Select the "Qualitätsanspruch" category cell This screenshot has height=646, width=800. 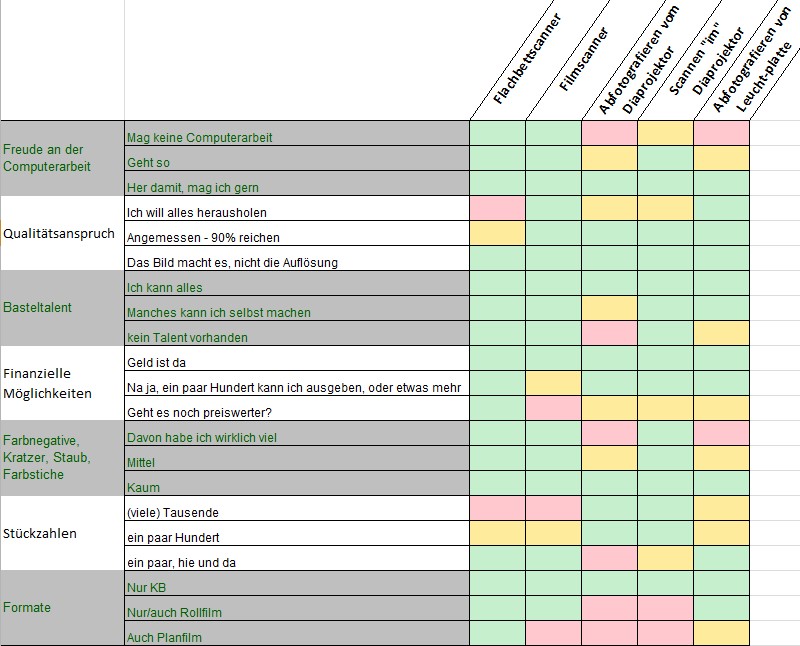[x=62, y=233]
